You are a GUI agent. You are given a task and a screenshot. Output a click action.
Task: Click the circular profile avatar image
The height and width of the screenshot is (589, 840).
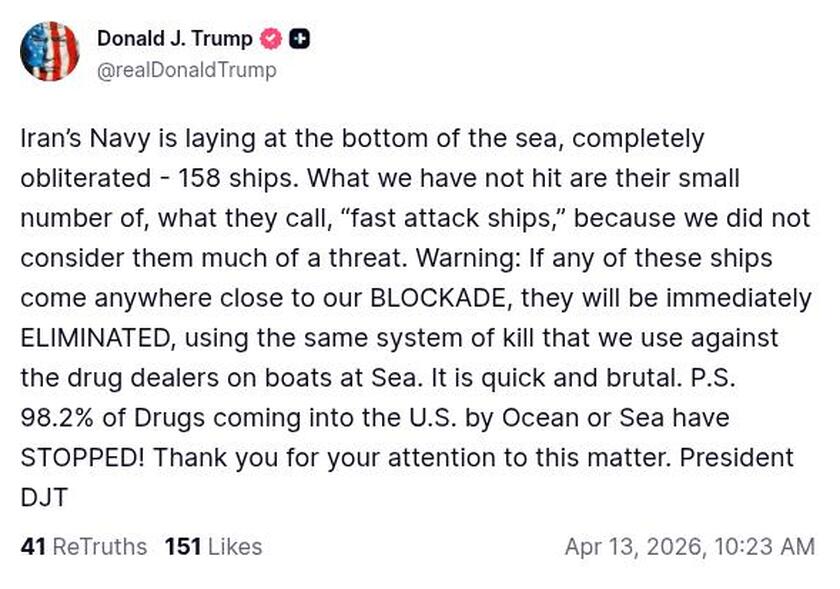point(50,52)
